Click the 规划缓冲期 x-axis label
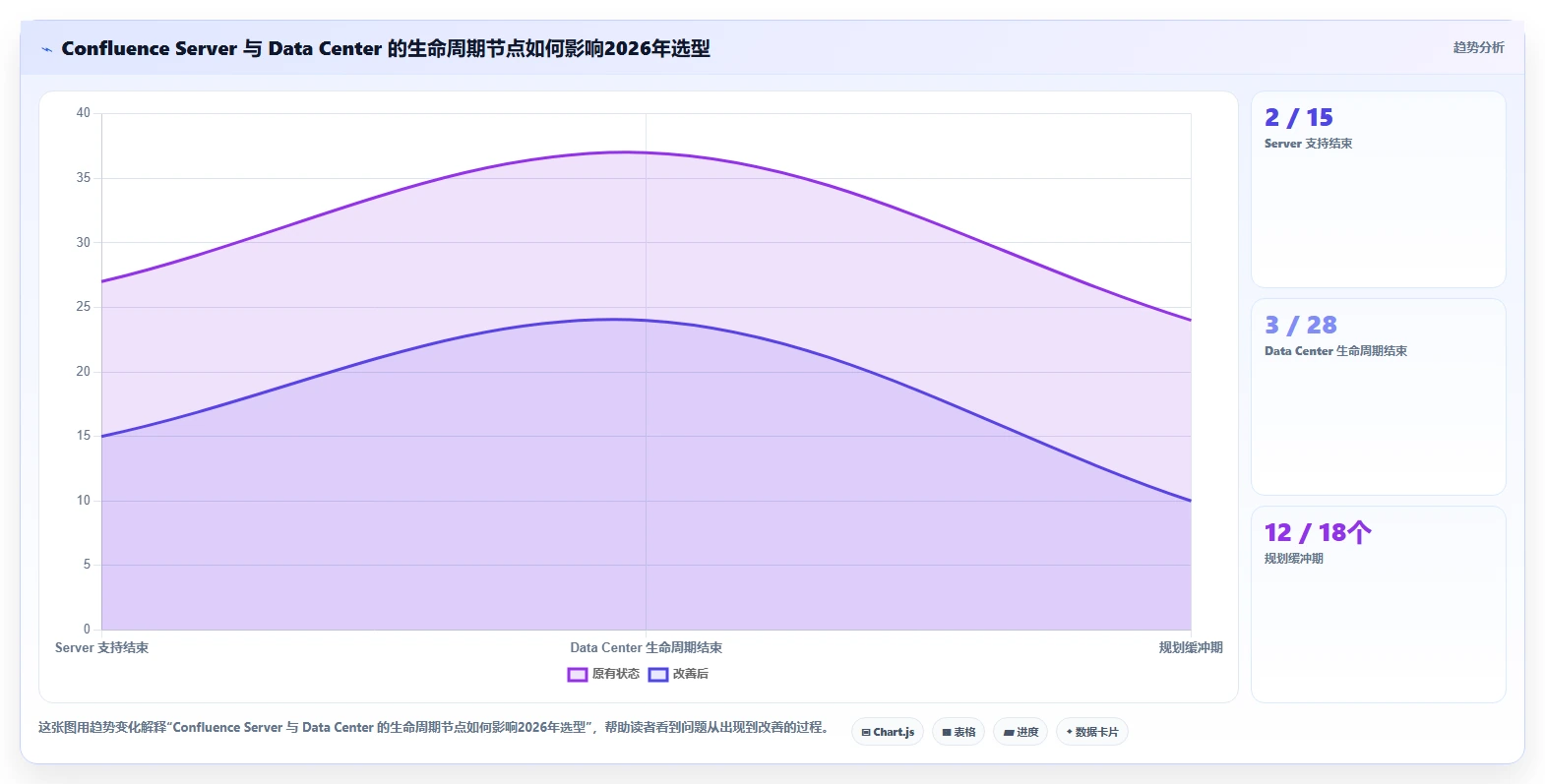 (x=1191, y=647)
